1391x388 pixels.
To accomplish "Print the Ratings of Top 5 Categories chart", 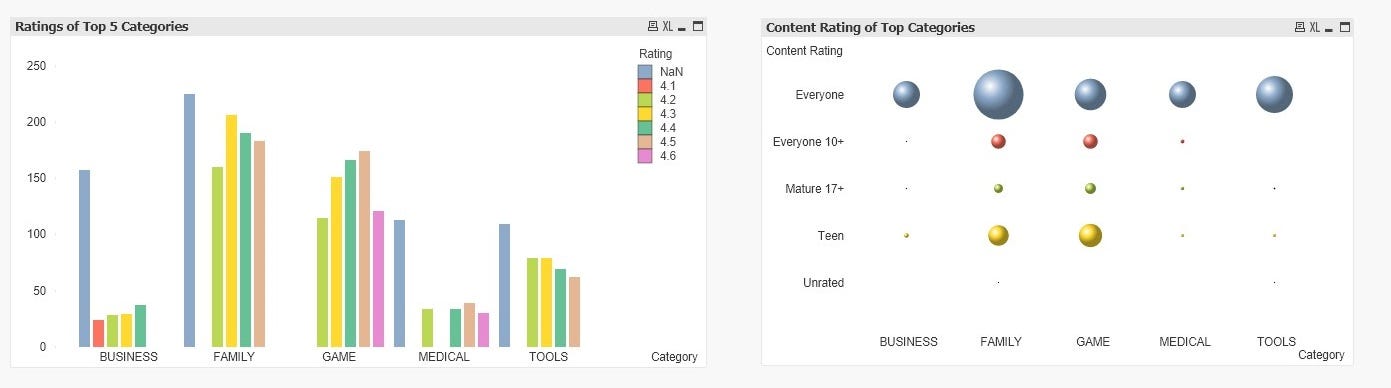I will tap(653, 27).
